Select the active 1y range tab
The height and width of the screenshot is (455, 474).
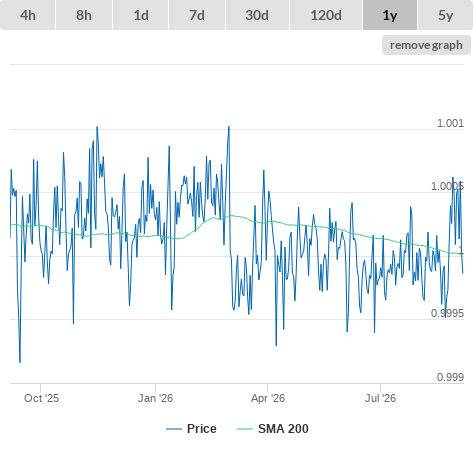(390, 15)
